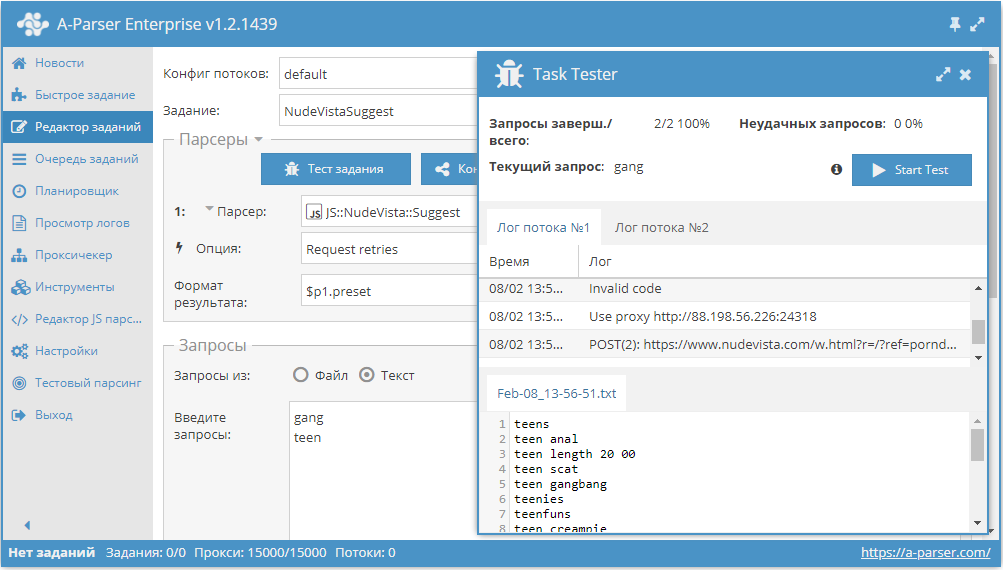1003x570 pixels.
Task: Click the Нет заданий status text
Action: click(51, 552)
